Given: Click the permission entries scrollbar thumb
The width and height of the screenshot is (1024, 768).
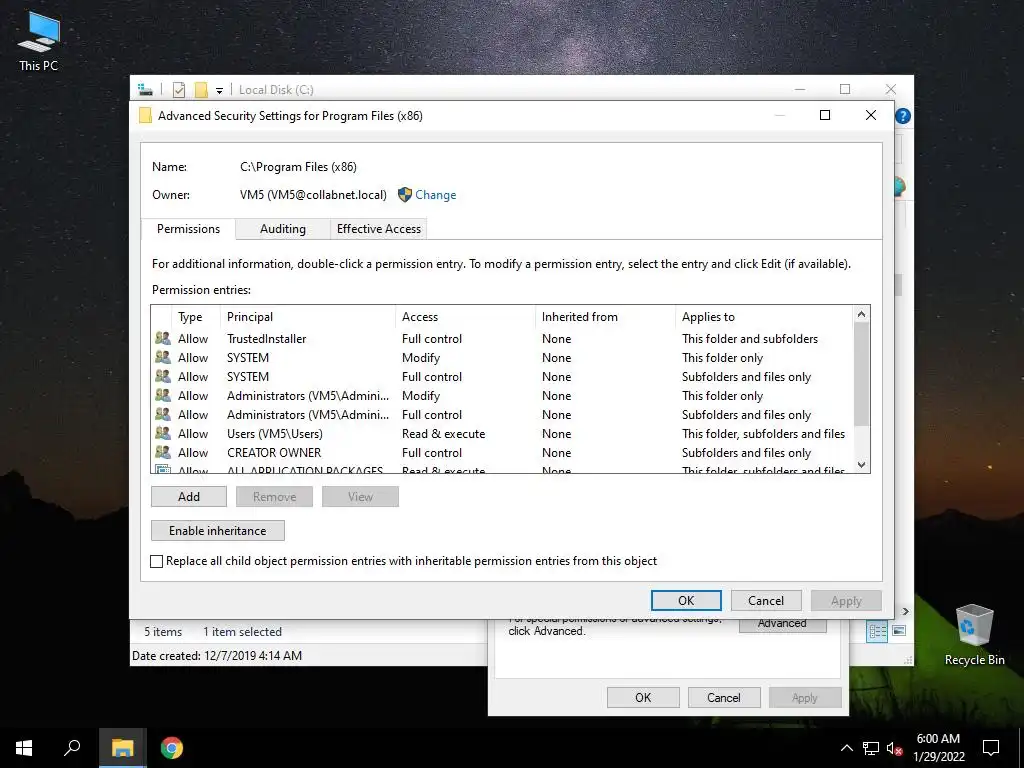Looking at the screenshot, I should 861,374.
